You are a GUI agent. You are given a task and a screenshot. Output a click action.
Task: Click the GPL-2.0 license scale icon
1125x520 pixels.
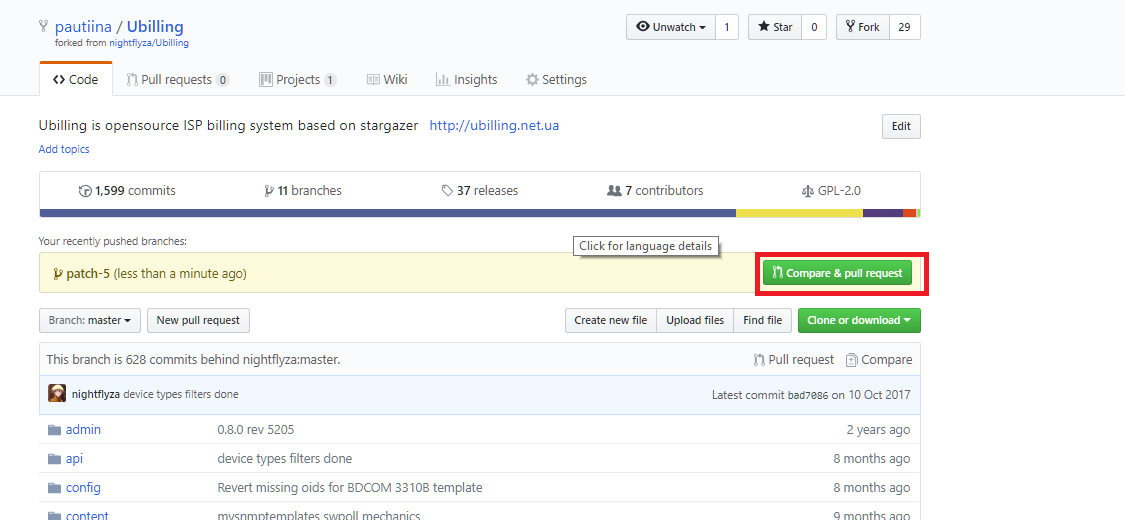point(808,191)
